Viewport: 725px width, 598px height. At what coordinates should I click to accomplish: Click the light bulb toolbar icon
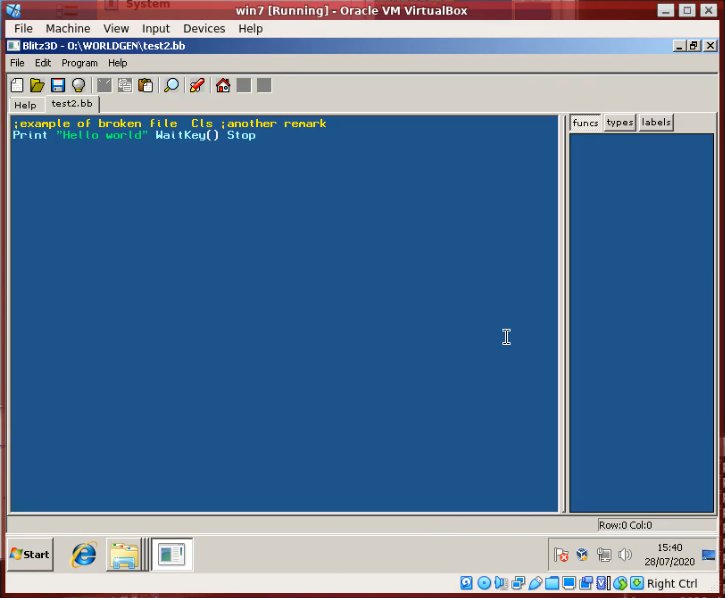point(79,85)
